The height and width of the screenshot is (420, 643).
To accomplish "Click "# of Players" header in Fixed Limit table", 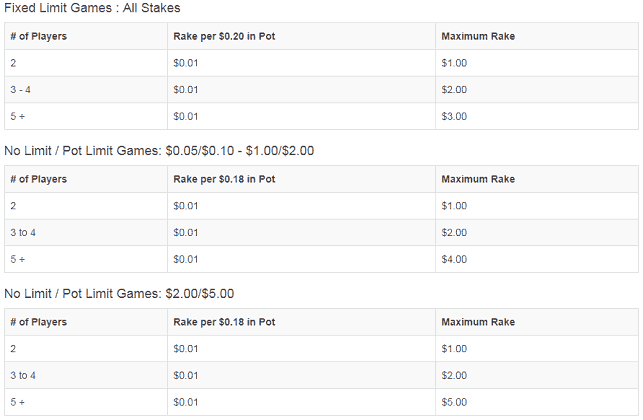I will click(x=38, y=37).
